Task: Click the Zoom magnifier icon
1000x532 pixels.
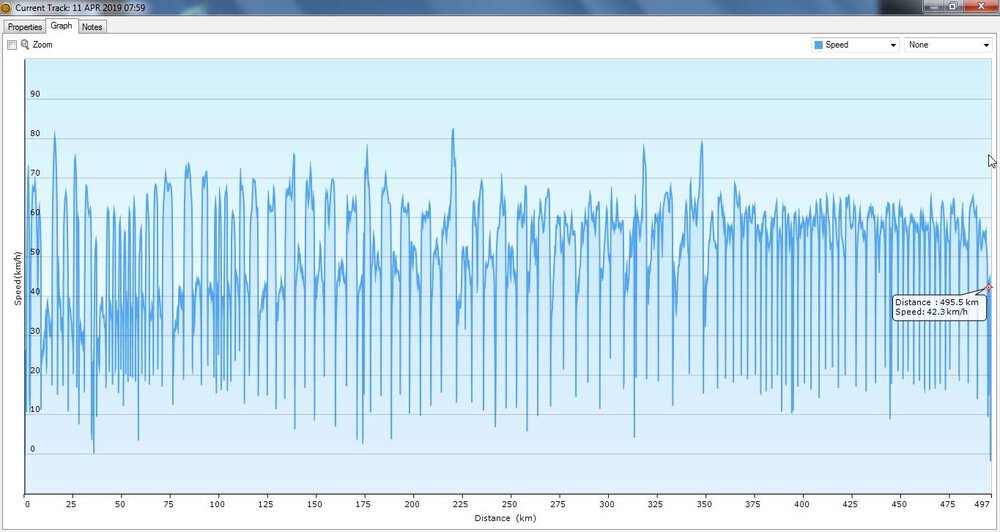Action: (x=25, y=45)
